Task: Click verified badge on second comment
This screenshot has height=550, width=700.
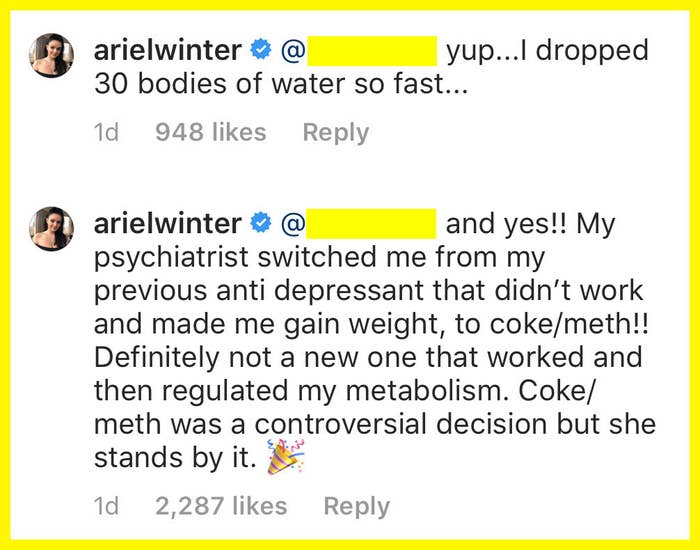Action: pos(261,223)
